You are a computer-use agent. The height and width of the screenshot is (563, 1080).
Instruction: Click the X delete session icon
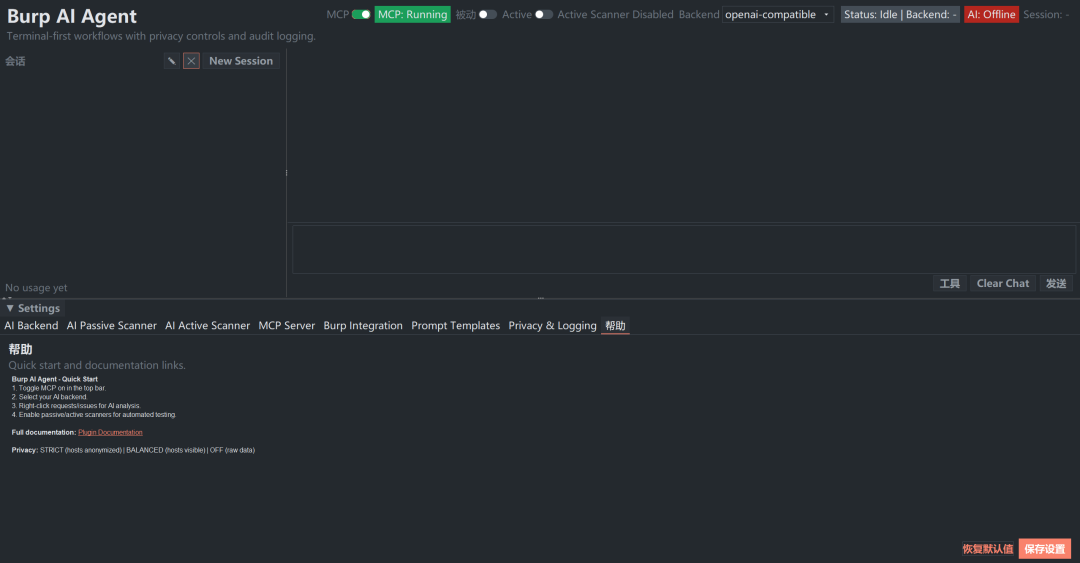tap(191, 61)
